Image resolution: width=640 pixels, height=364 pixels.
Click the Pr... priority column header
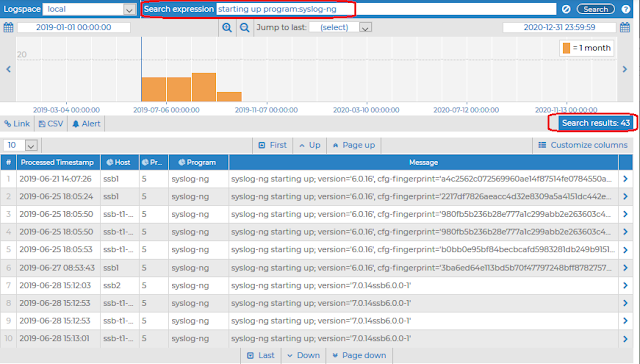pos(154,162)
